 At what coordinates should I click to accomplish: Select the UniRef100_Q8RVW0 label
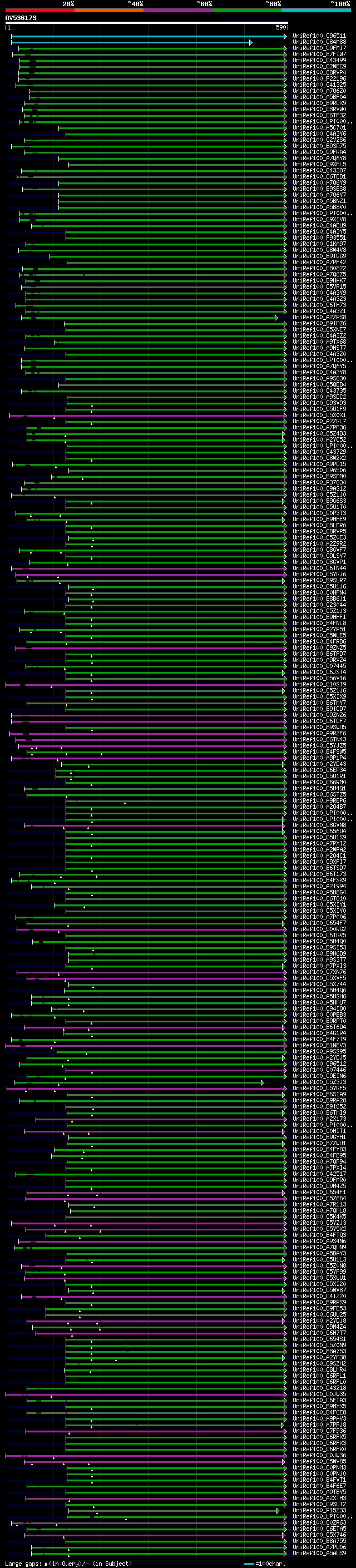tap(319, 110)
